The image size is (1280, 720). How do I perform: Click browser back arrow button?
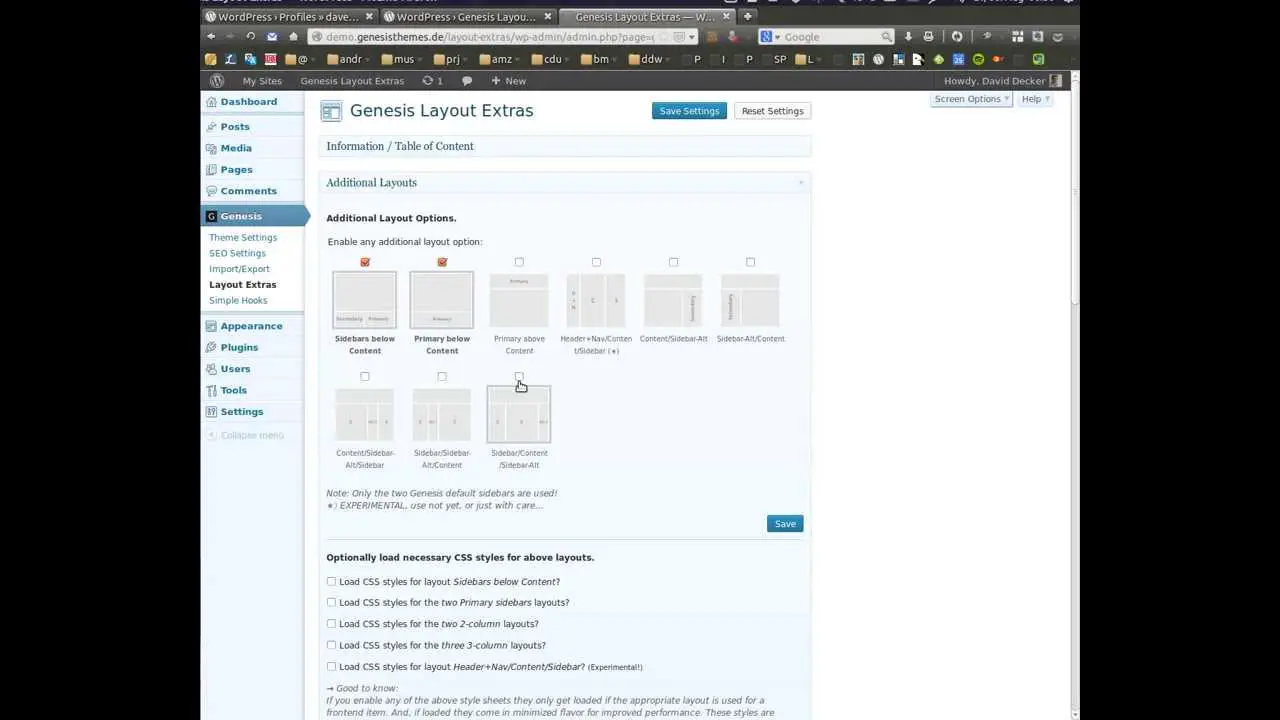tap(211, 37)
